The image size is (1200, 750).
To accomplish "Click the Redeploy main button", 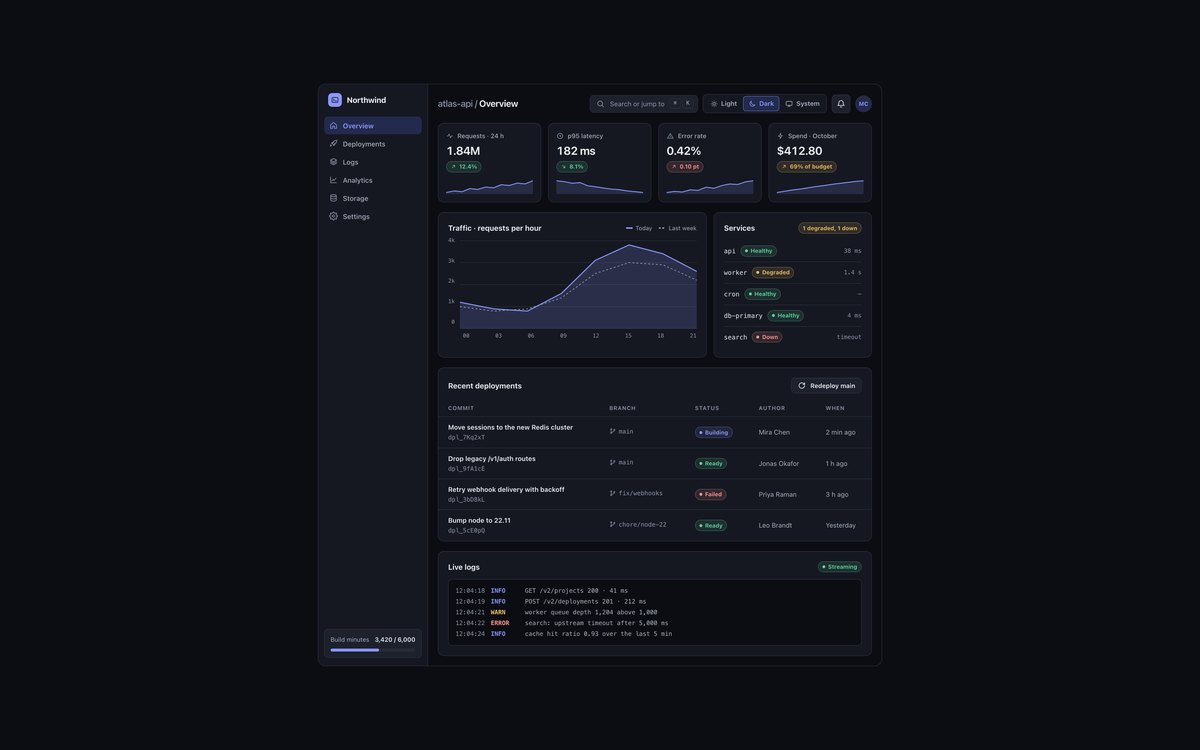I will click(826, 386).
